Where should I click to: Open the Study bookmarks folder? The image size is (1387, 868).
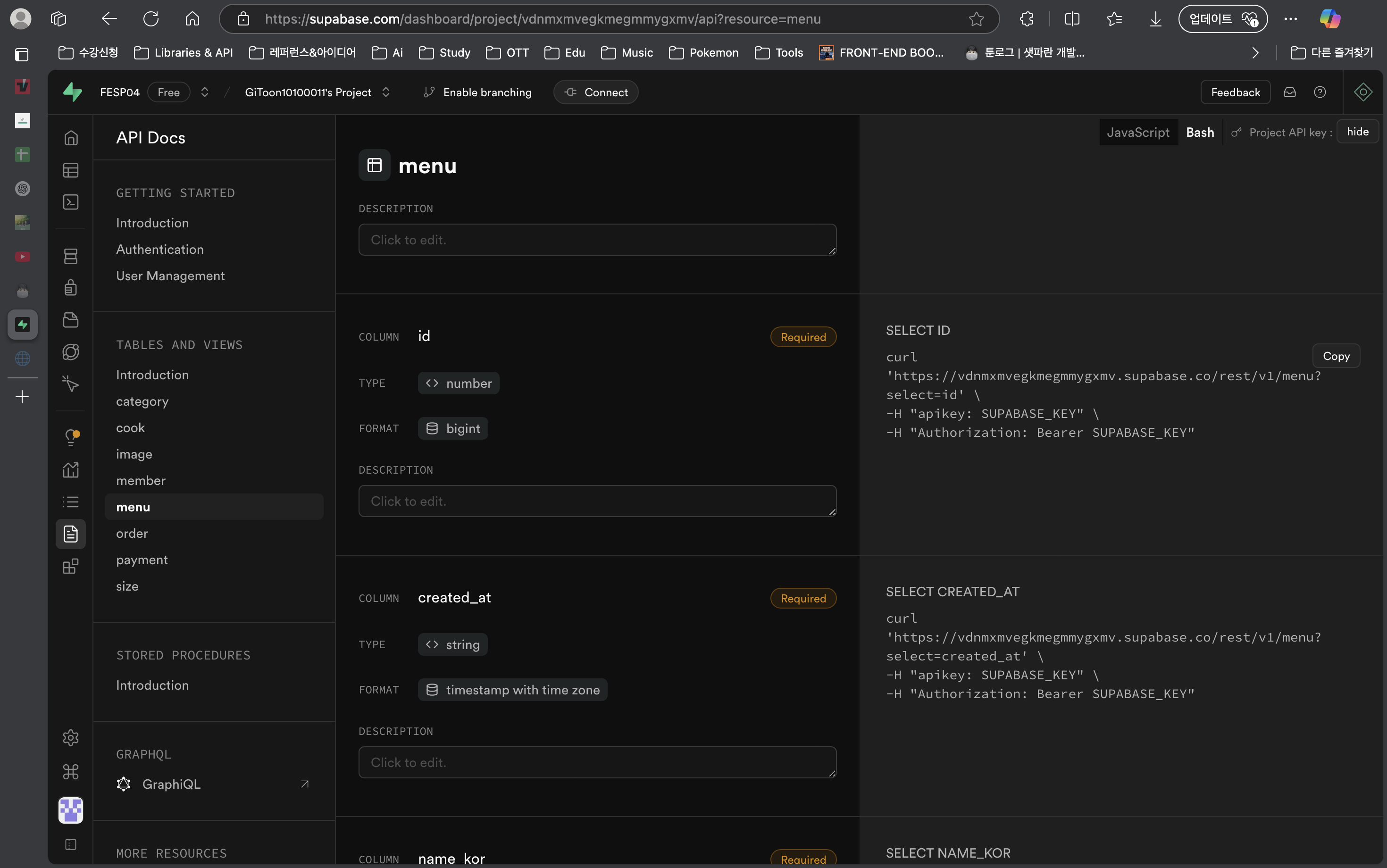click(x=445, y=53)
